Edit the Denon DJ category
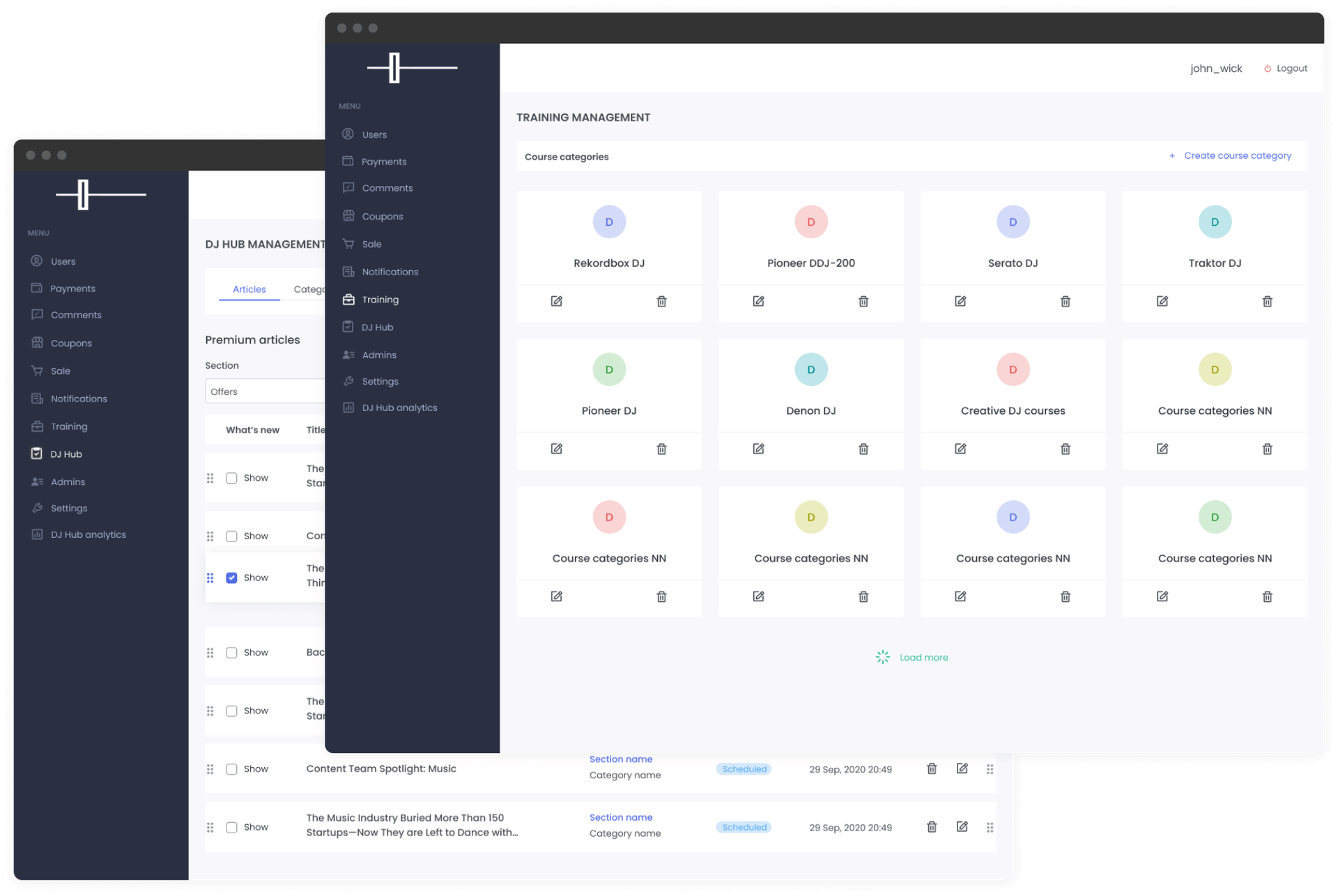This screenshot has width=1338, height=896. click(x=758, y=449)
